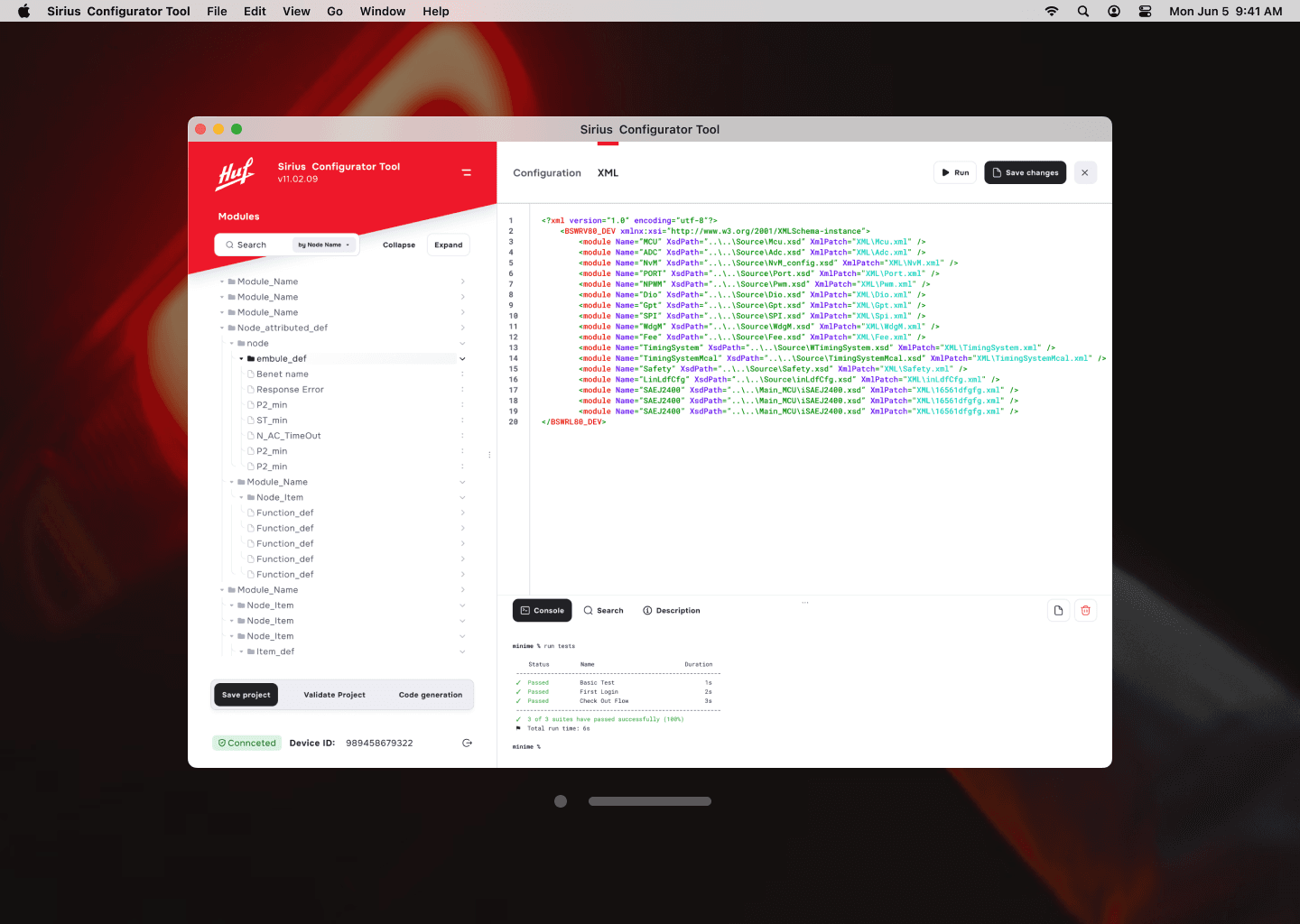Click the Run button
The image size is (1300, 924).
[x=955, y=172]
